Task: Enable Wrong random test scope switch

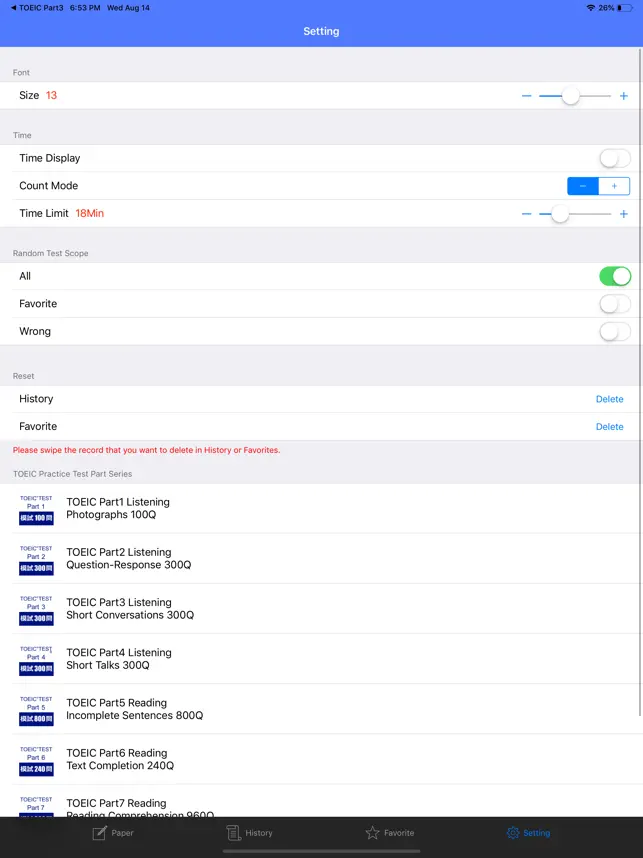Action: click(615, 332)
